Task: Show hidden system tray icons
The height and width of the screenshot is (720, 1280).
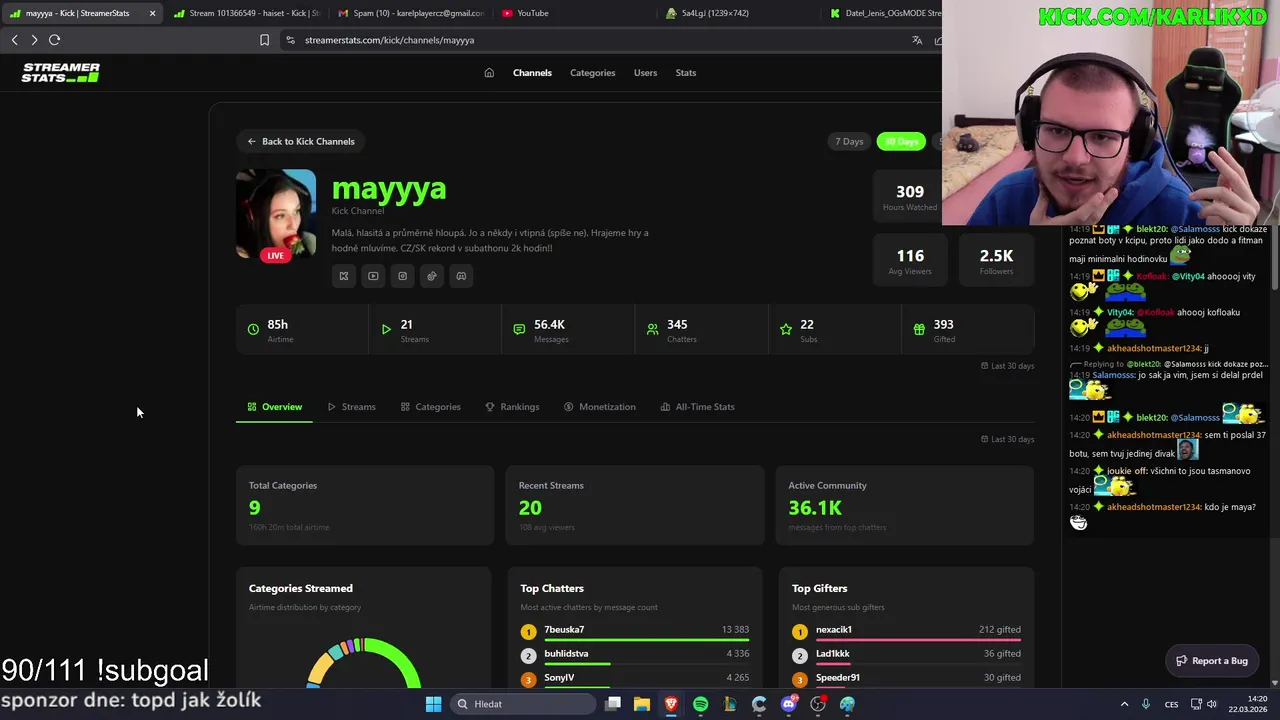Action: [1124, 704]
